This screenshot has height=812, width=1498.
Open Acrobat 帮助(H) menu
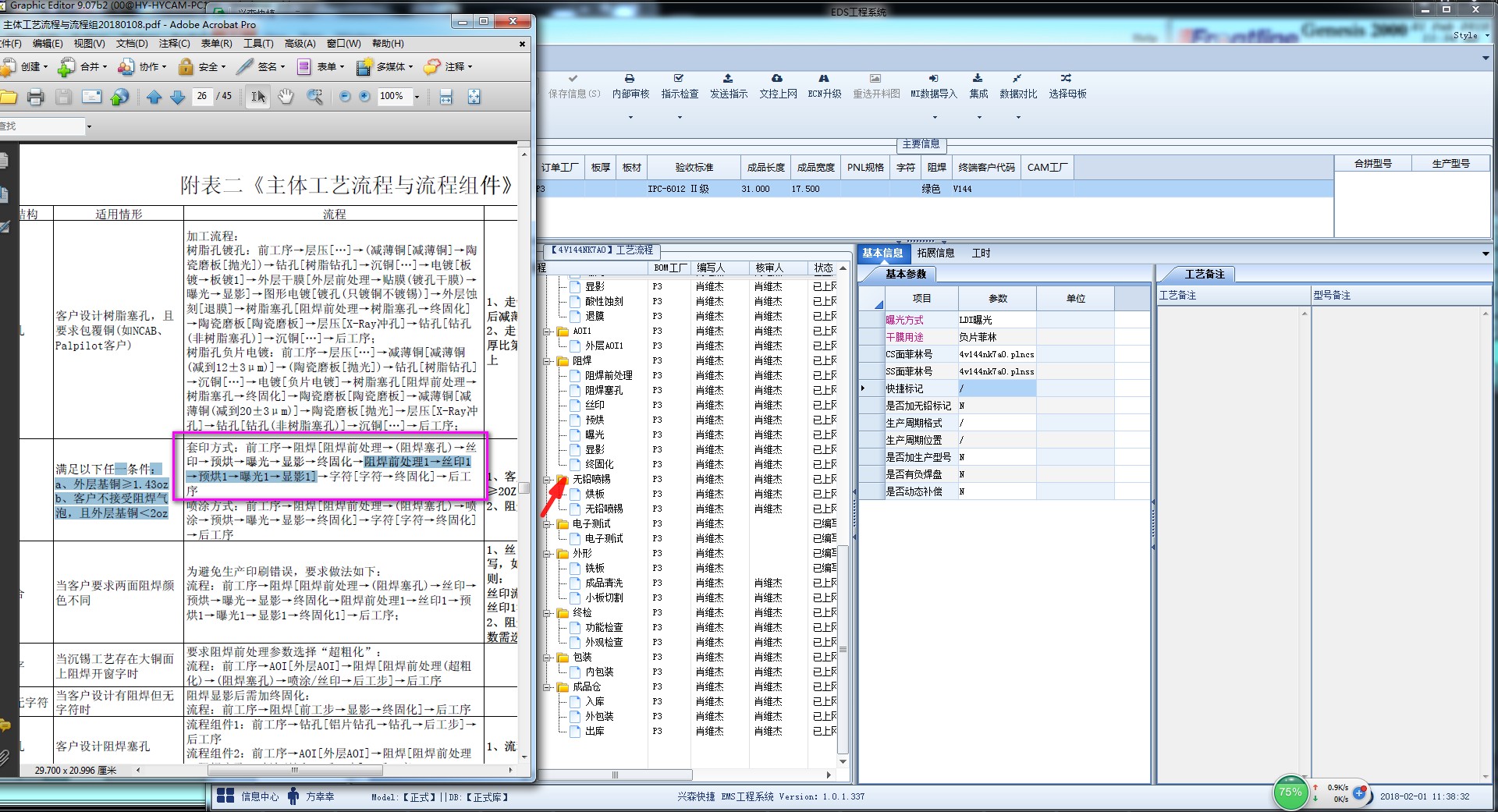coord(388,44)
